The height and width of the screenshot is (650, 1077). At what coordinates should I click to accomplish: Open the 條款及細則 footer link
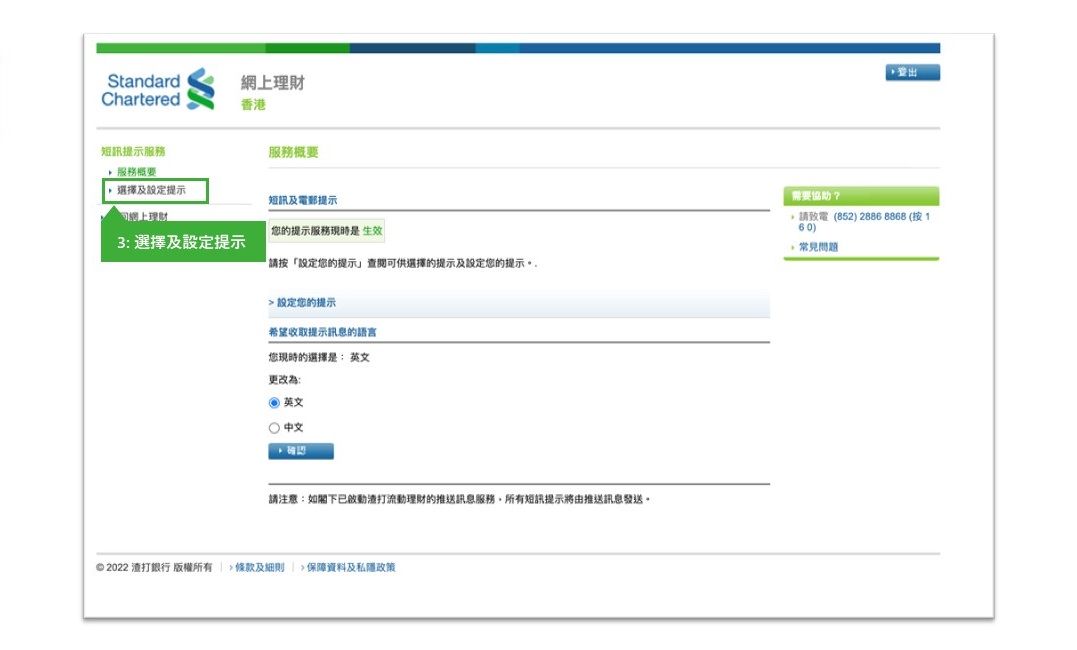(x=259, y=568)
